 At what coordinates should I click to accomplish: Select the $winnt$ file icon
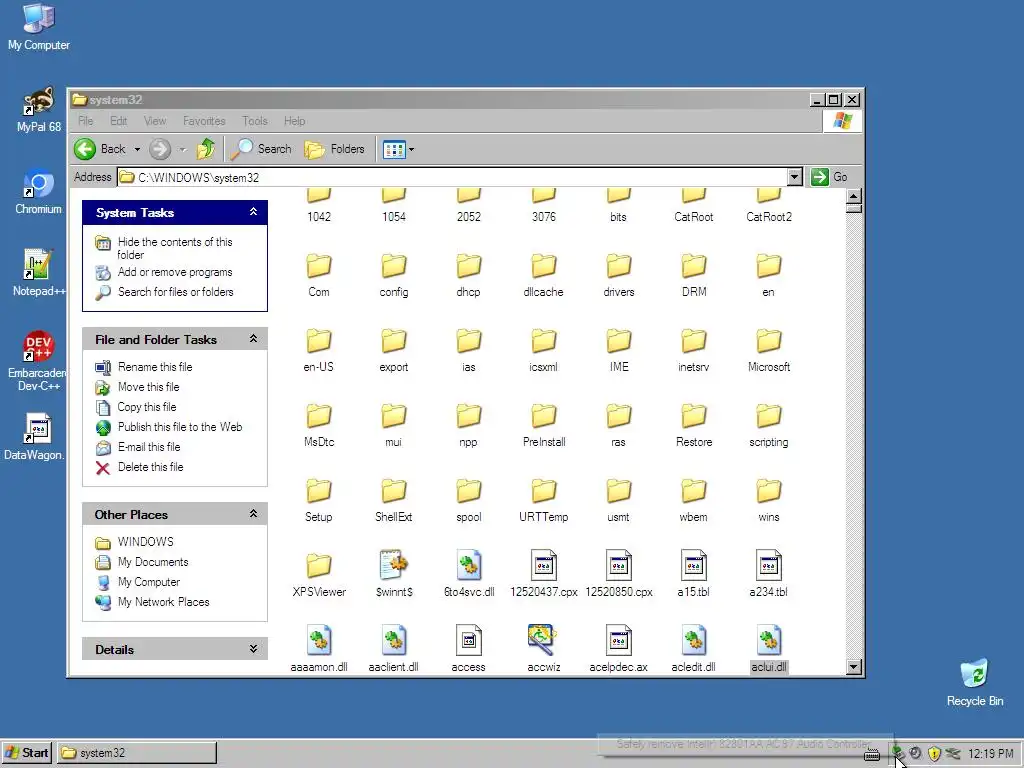tap(394, 566)
